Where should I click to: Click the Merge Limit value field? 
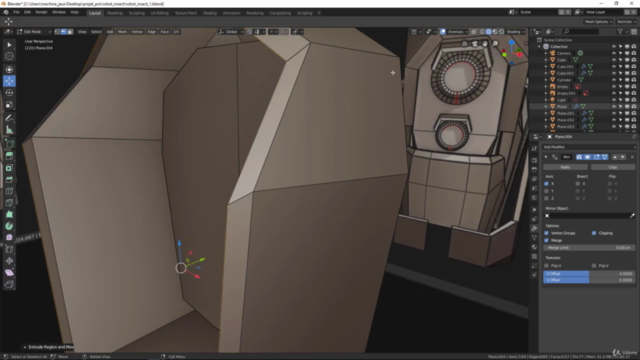589,248
